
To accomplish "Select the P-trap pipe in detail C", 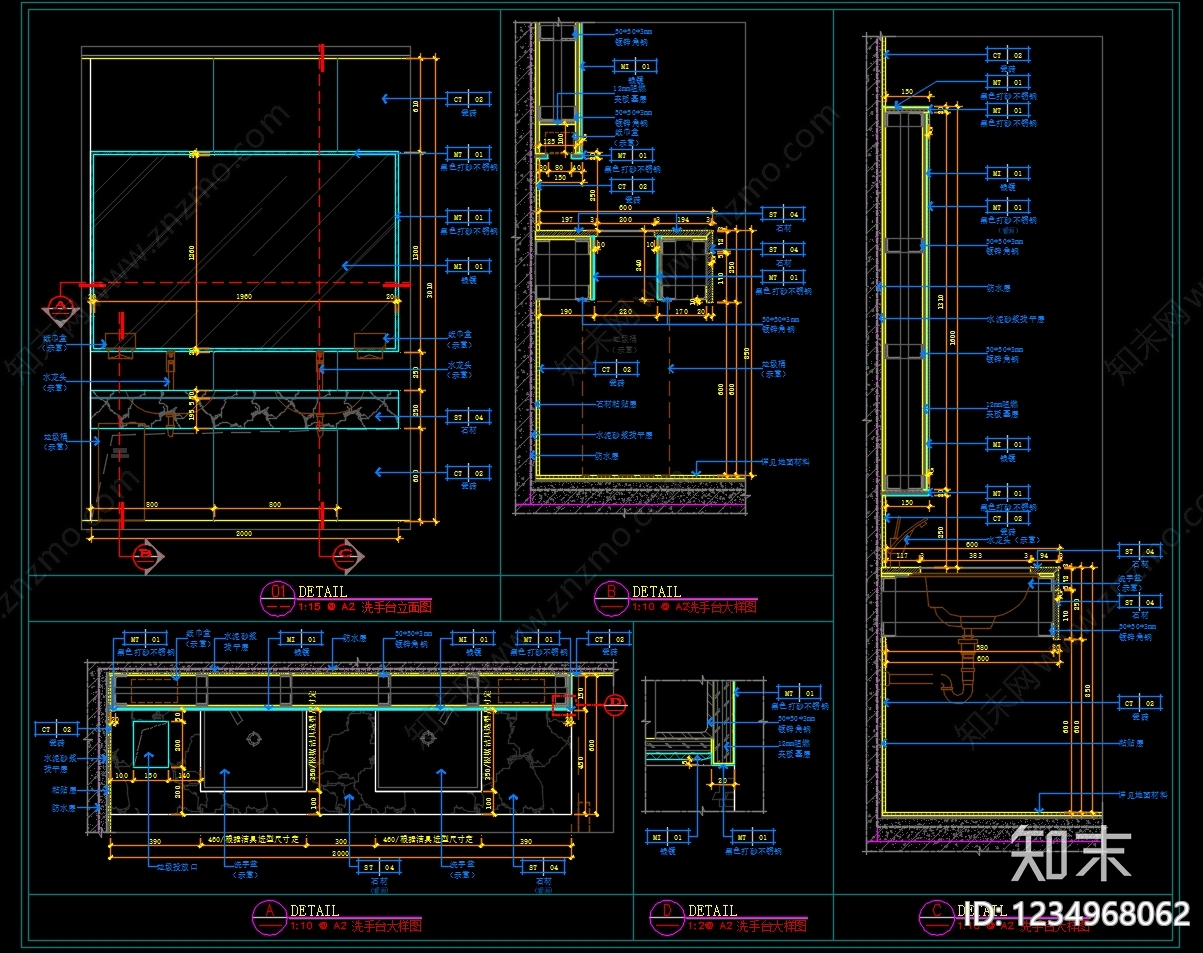I will tap(957, 672).
